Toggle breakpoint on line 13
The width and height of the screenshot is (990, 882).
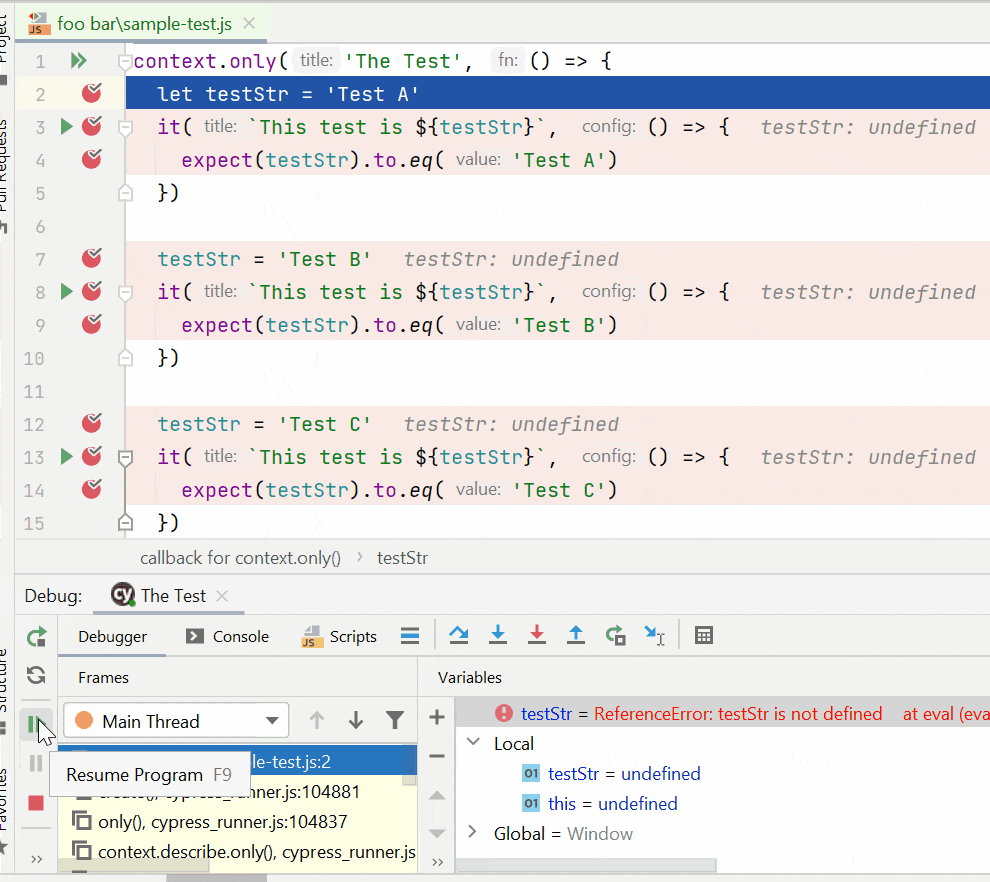point(92,456)
